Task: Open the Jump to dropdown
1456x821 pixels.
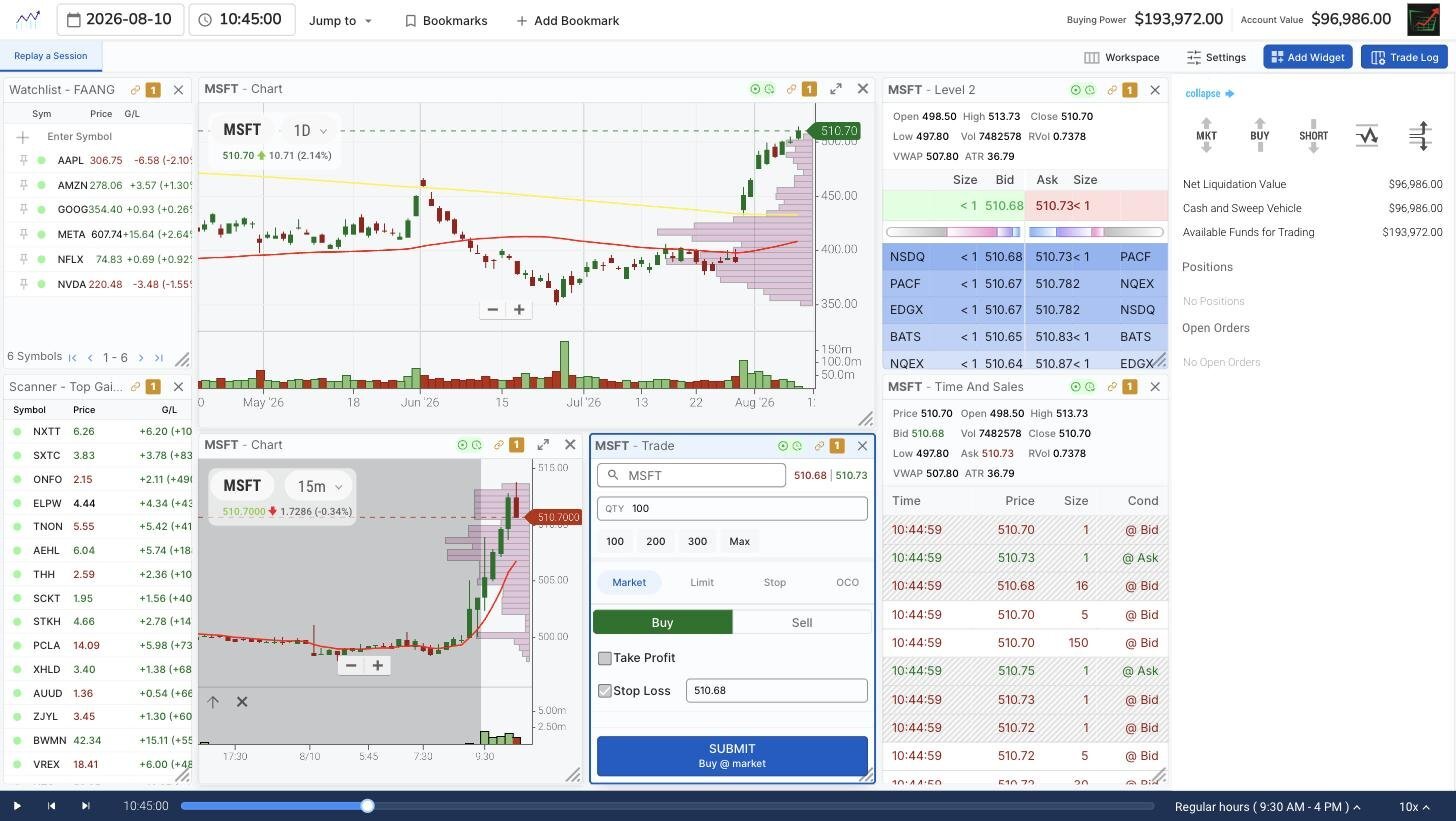Action: click(x=340, y=20)
